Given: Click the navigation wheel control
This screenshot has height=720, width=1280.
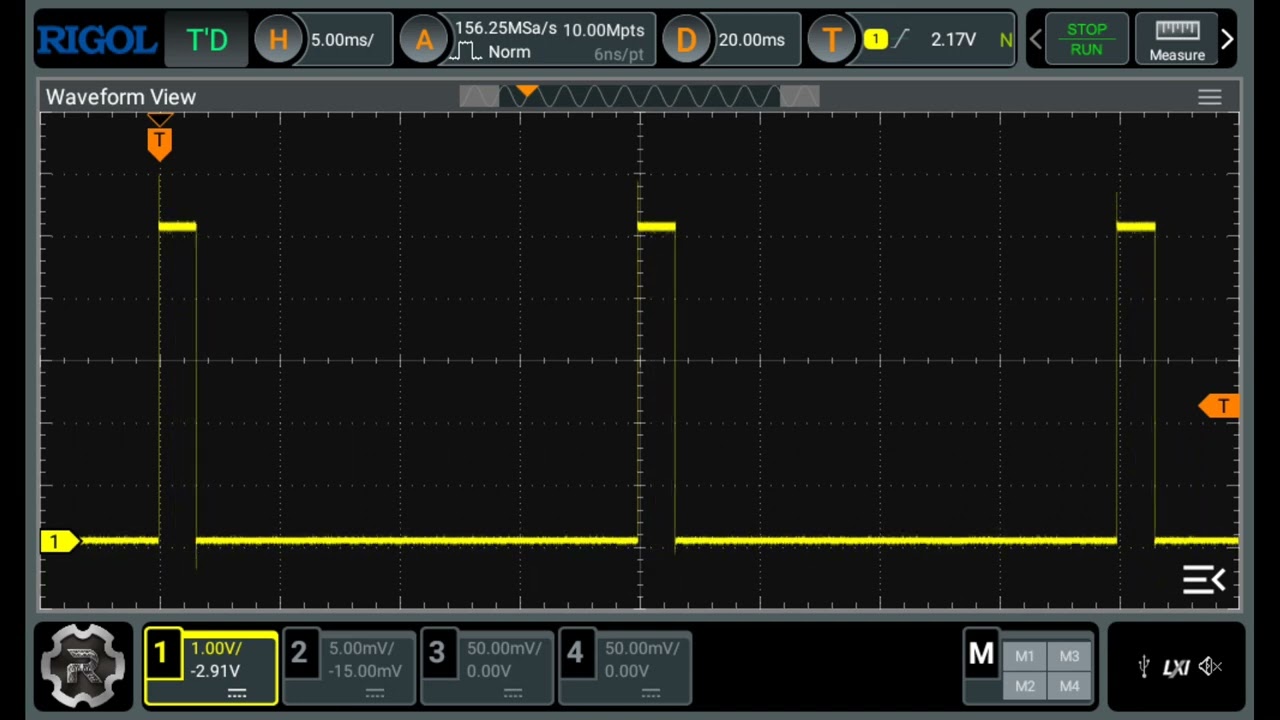Looking at the screenshot, I should (83, 665).
